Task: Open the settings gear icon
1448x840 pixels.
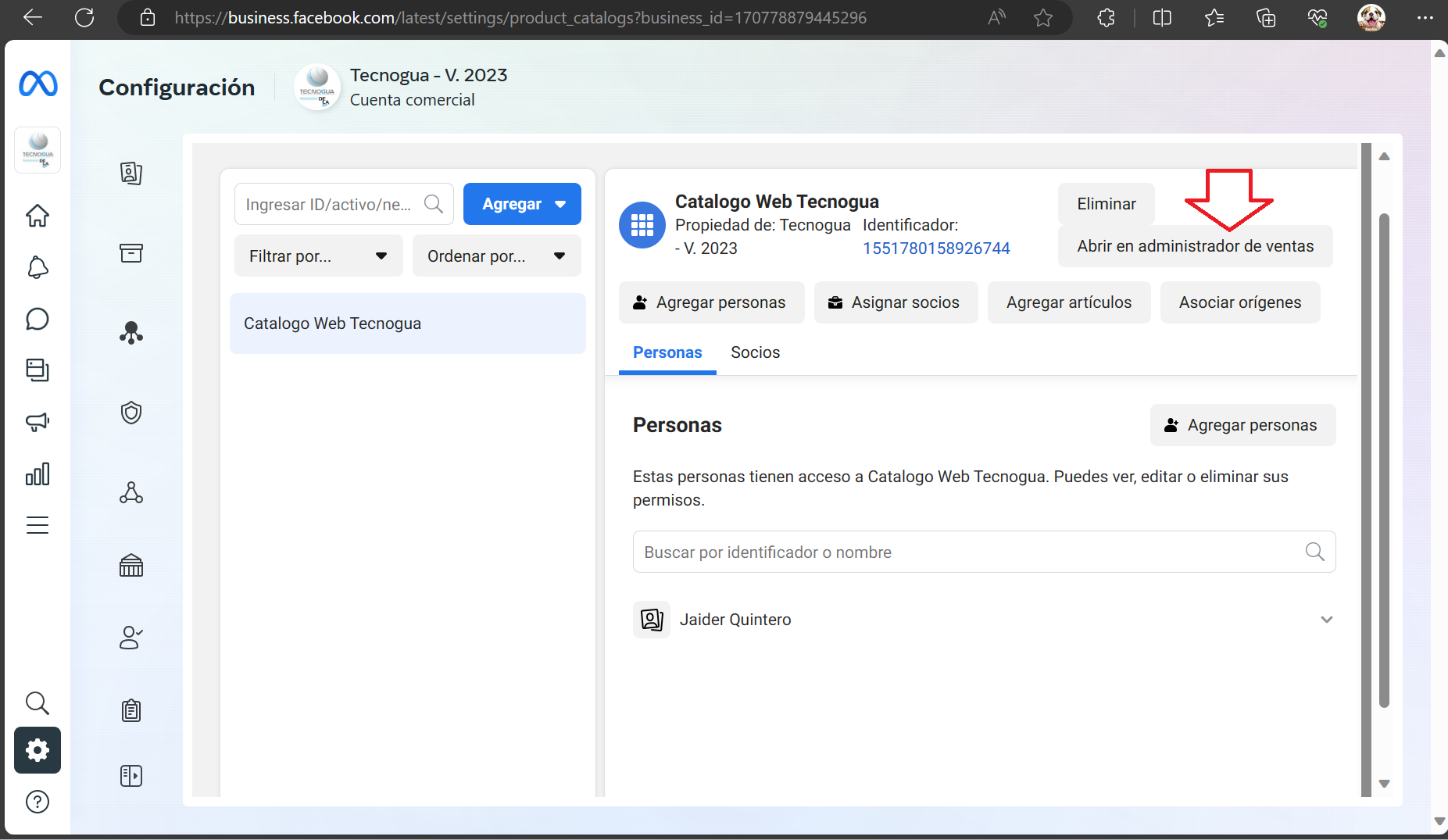Action: pyautogui.click(x=38, y=750)
